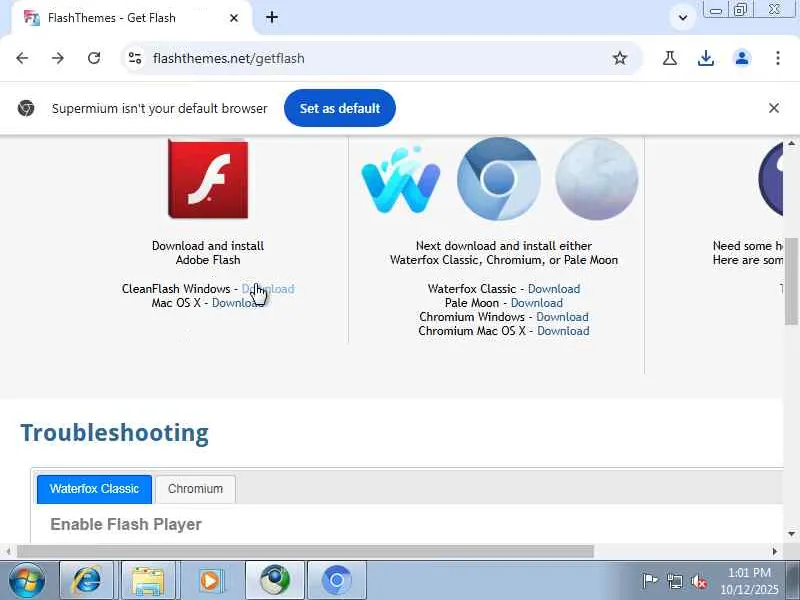Click the Troubleshooting heading

pyautogui.click(x=114, y=433)
